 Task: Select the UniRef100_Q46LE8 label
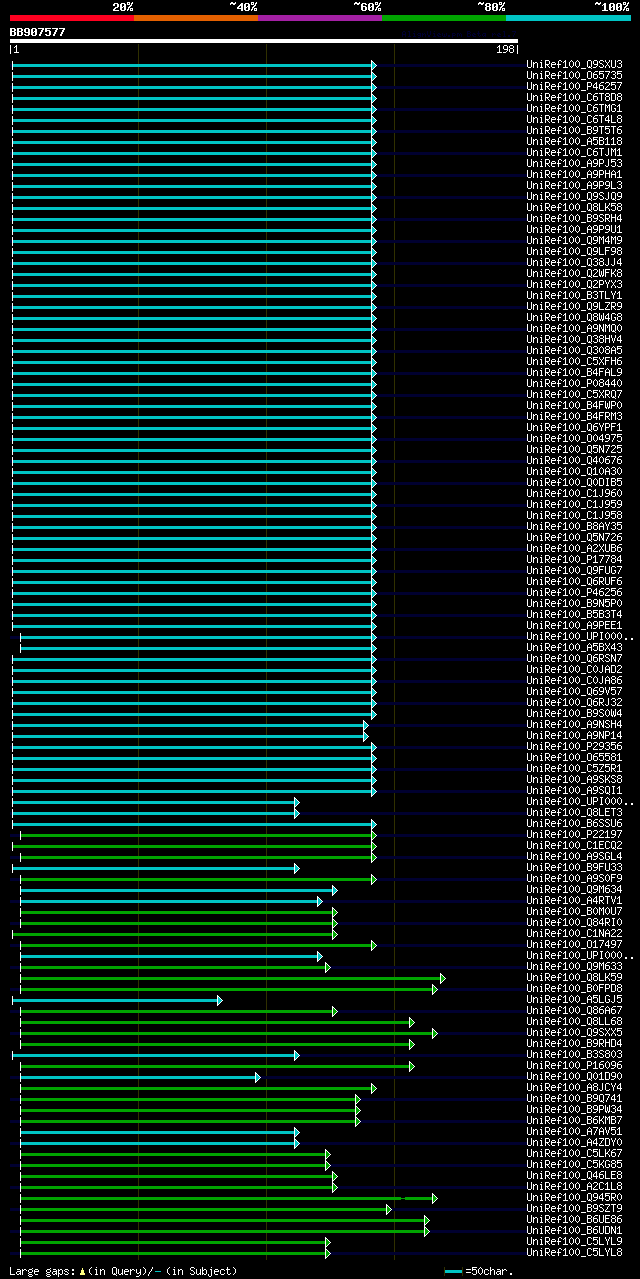[574, 1175]
